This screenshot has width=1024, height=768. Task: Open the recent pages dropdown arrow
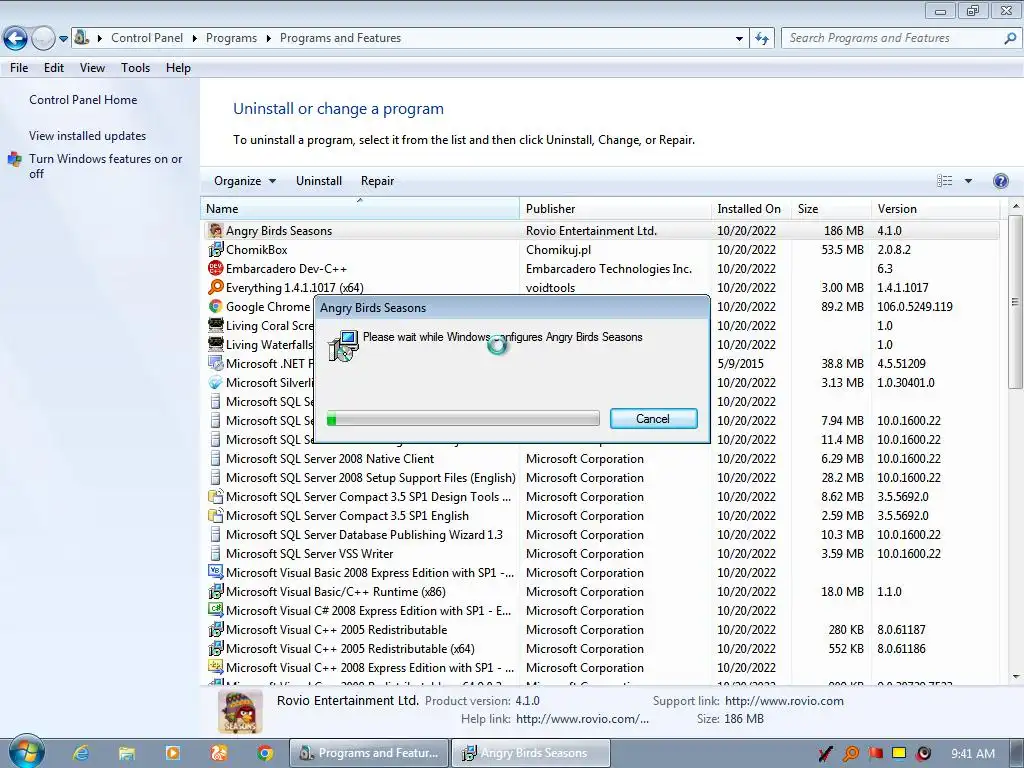pyautogui.click(x=63, y=39)
